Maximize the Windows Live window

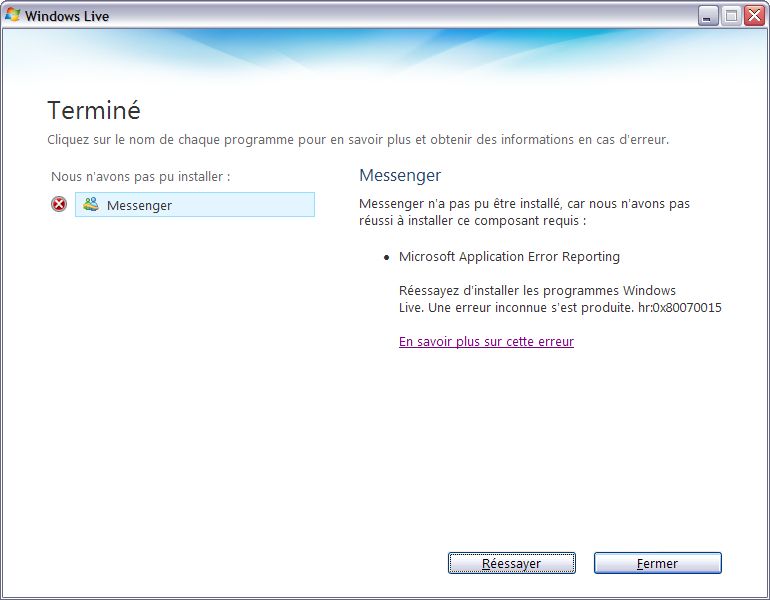(x=731, y=16)
